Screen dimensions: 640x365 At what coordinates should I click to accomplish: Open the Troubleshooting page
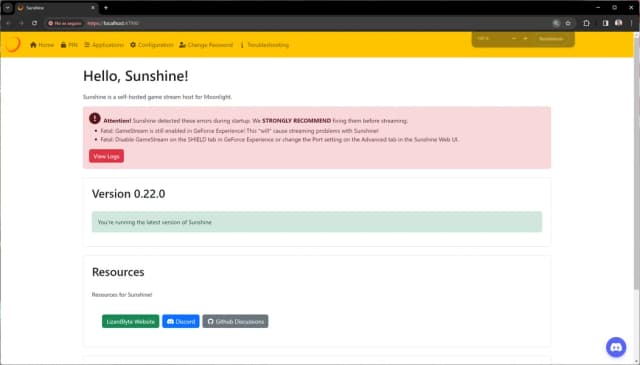[x=264, y=45]
